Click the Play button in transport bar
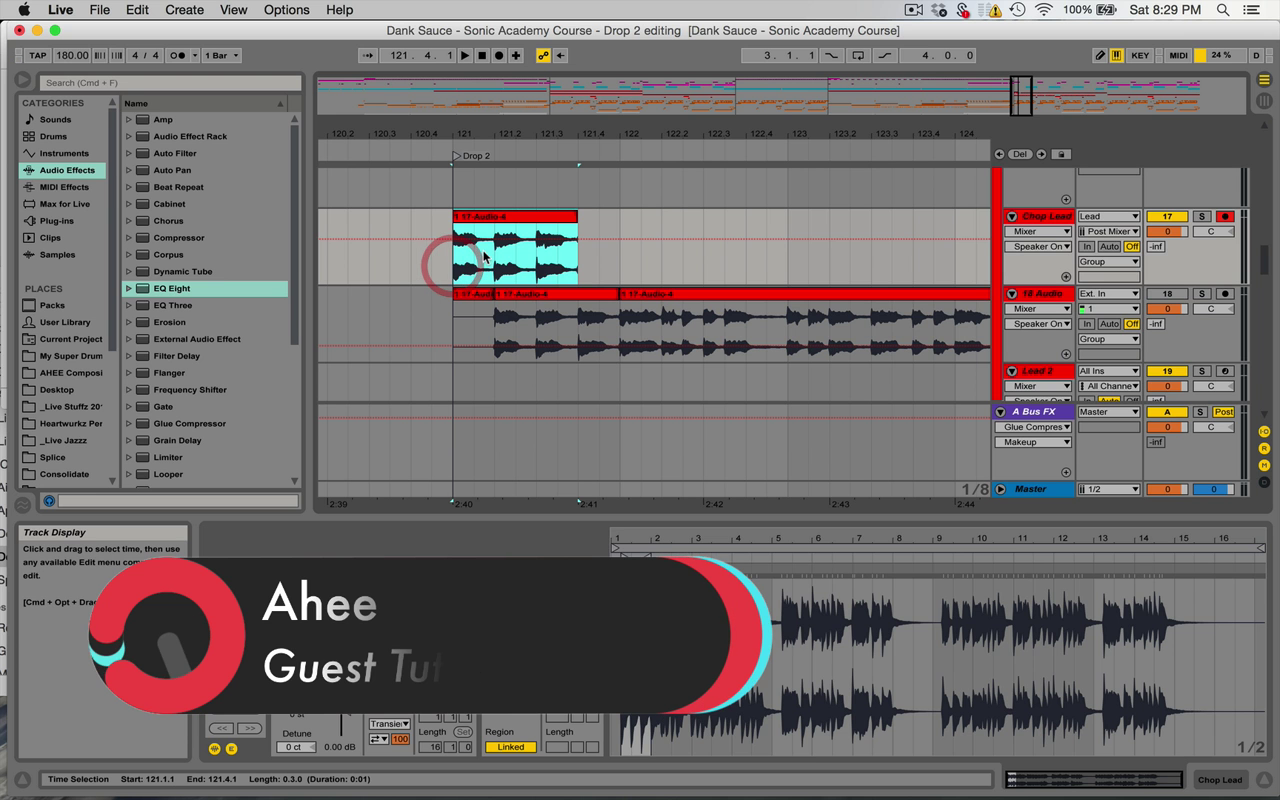The image size is (1280, 800). point(465,56)
